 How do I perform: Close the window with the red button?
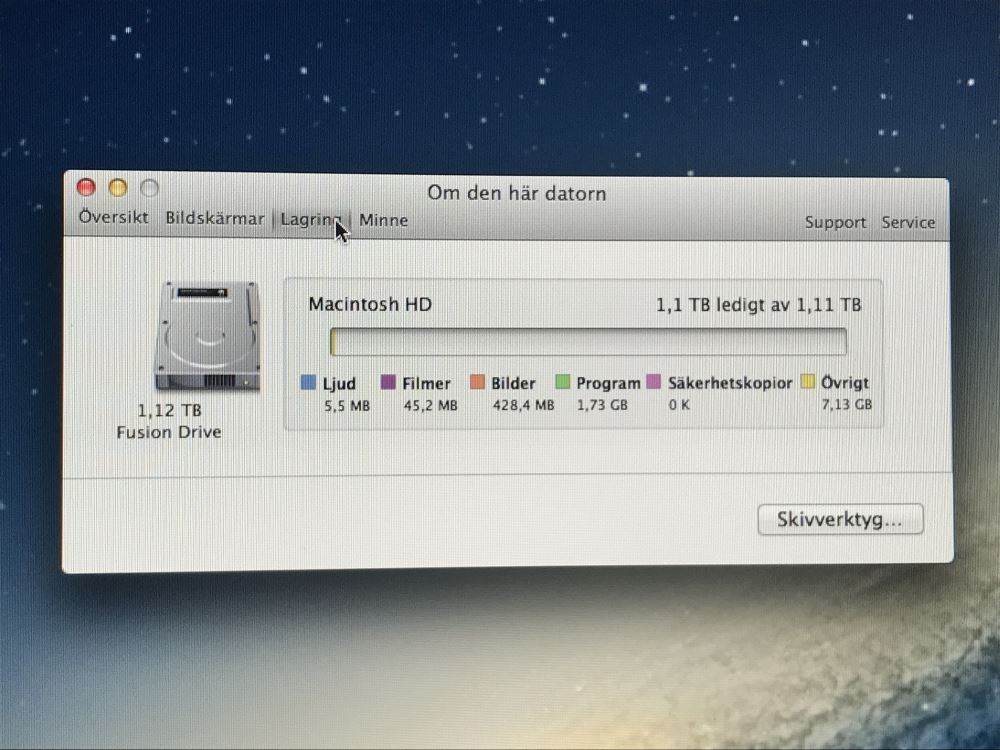coord(86,188)
